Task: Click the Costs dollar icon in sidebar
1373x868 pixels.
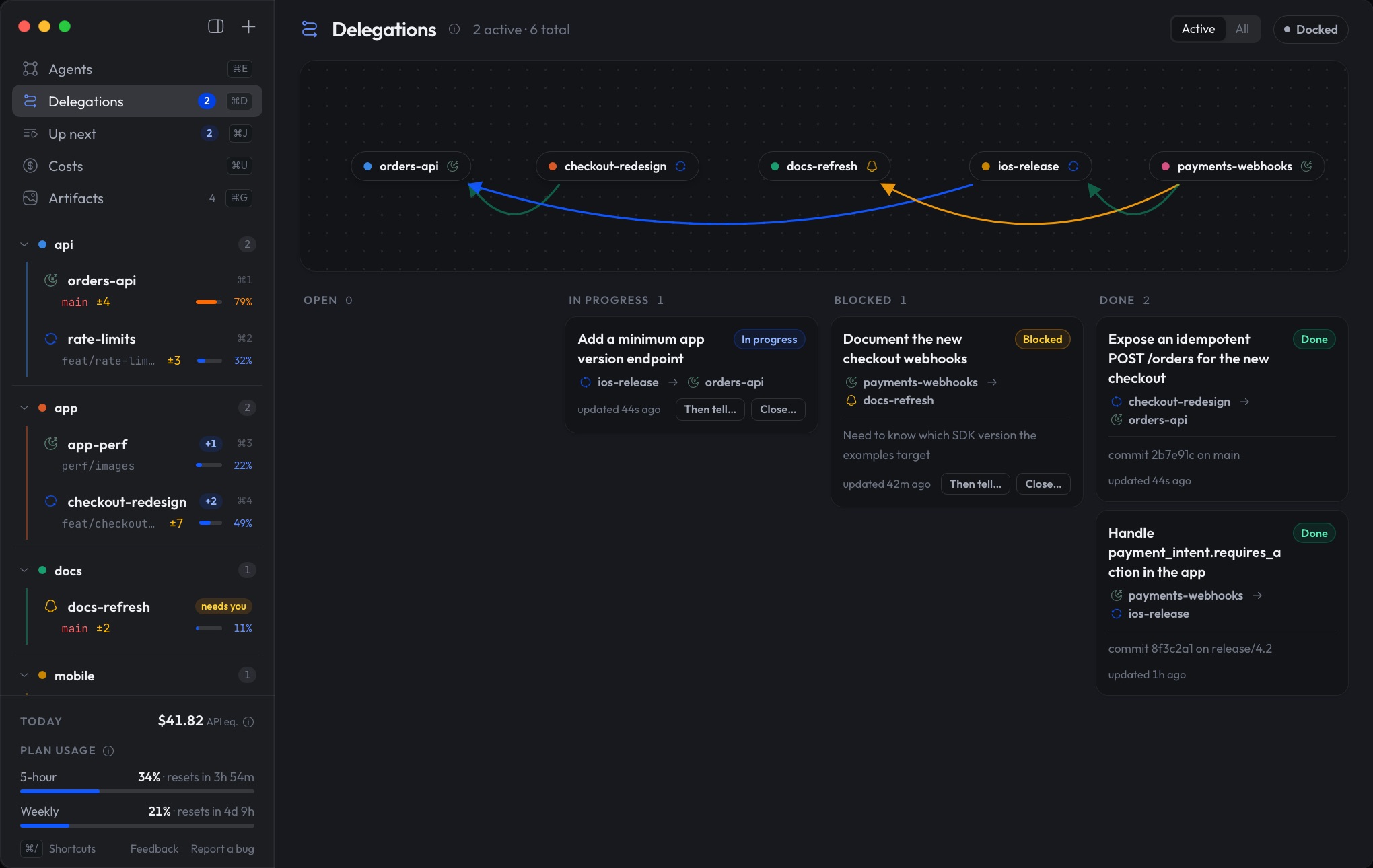Action: tap(30, 166)
